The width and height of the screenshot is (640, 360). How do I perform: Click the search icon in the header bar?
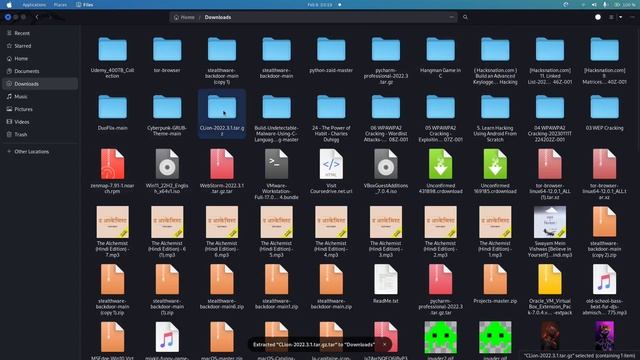click(465, 17)
